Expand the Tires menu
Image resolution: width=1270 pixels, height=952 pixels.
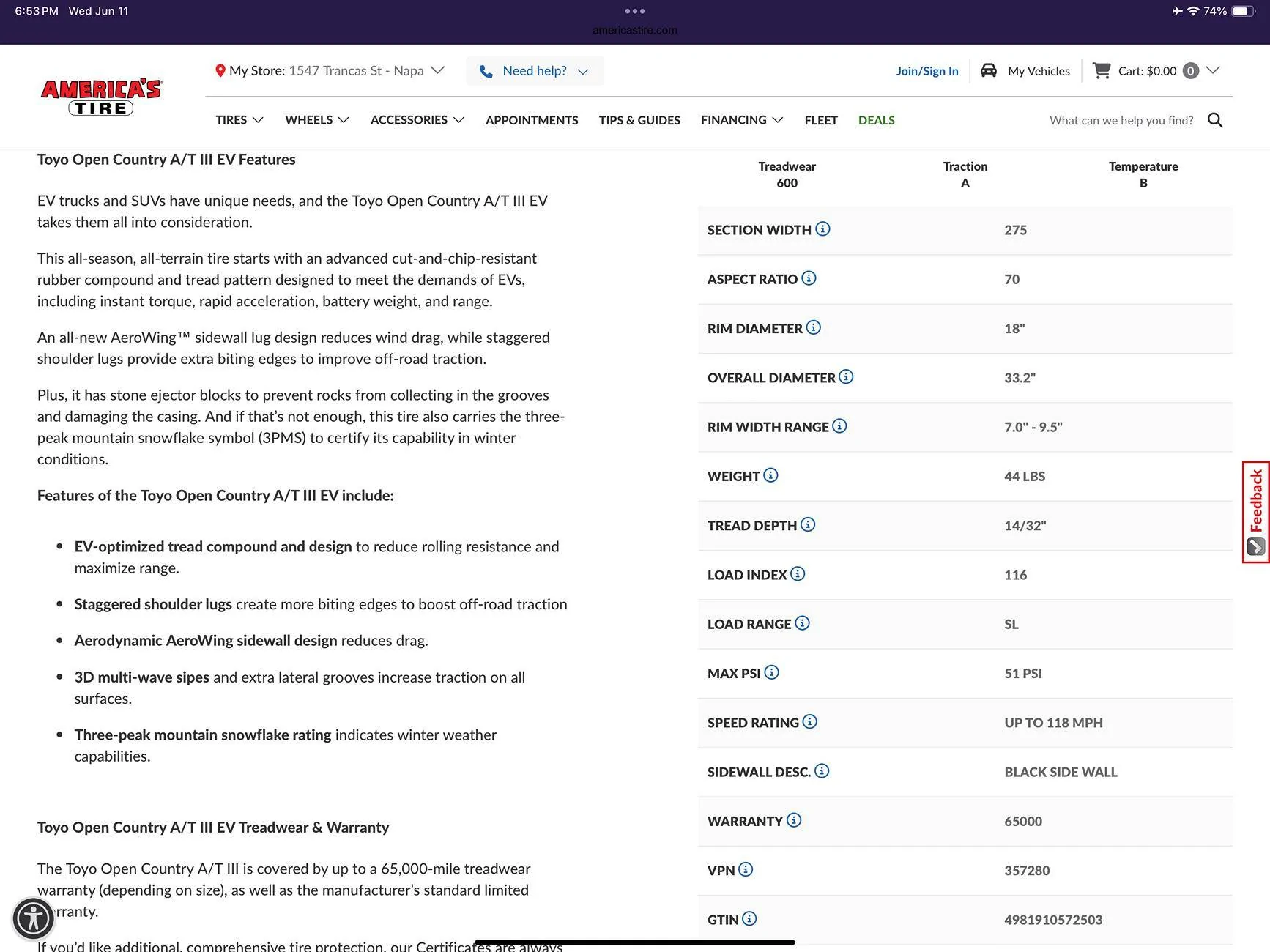(x=239, y=120)
